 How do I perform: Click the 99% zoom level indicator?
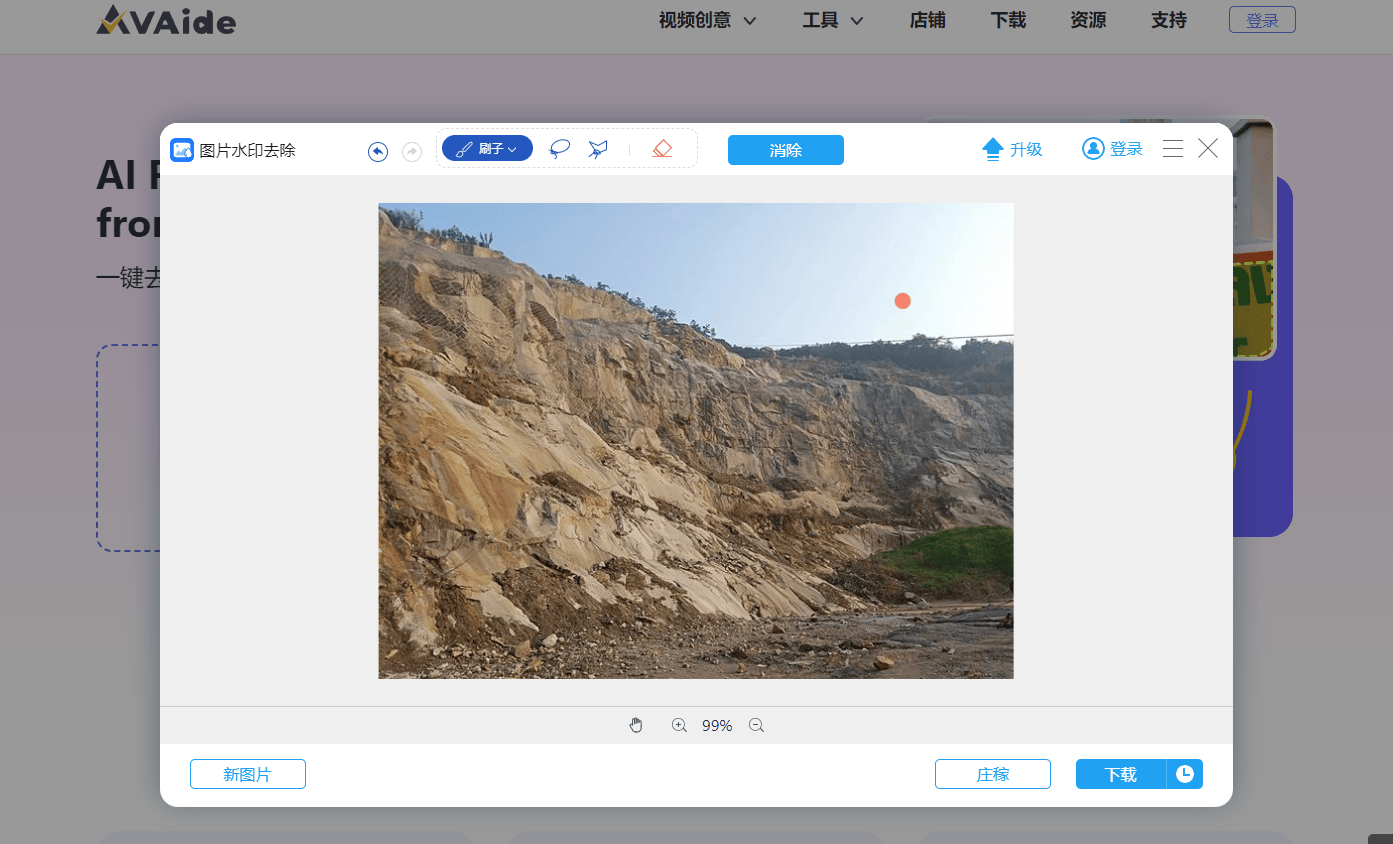coord(716,725)
